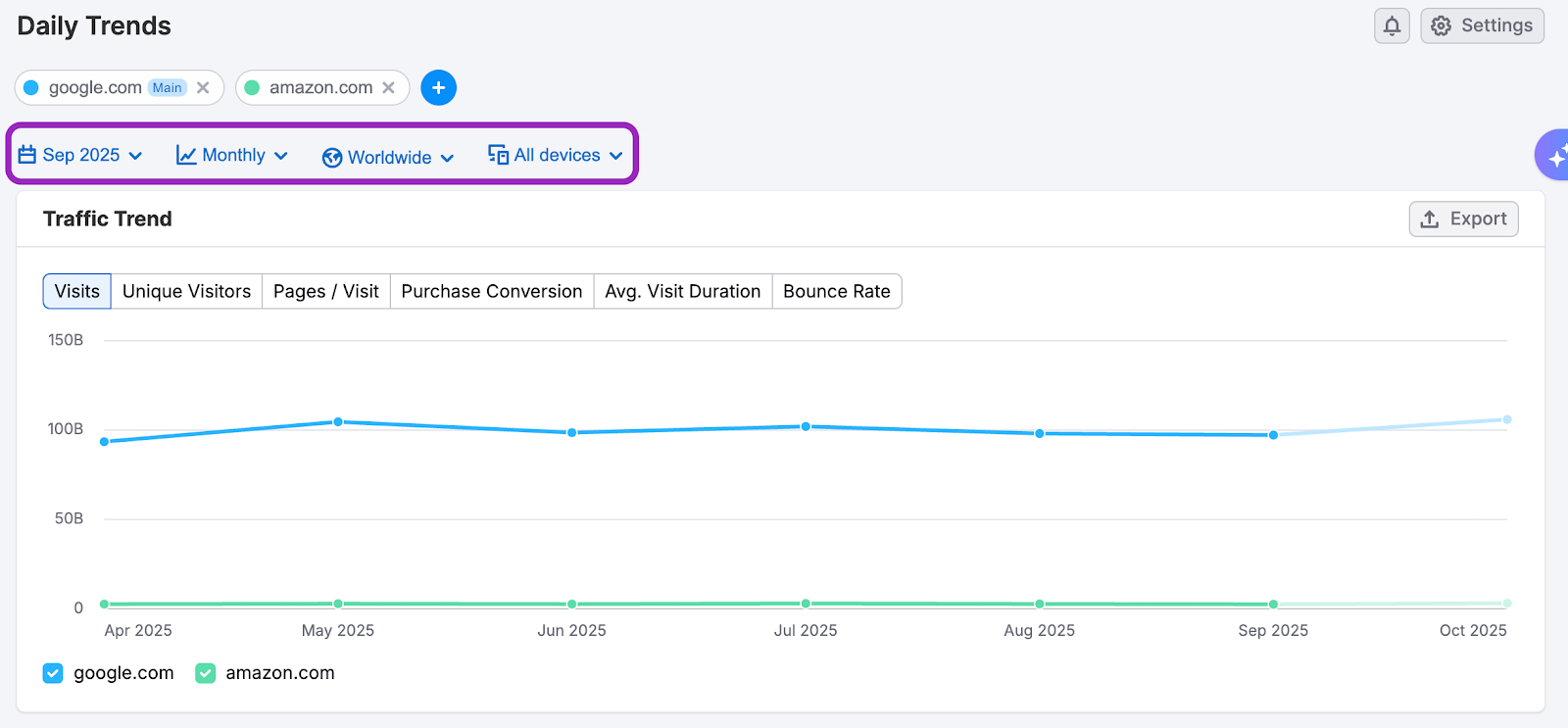Open the purple AI sparkle assistant icon
Screen dimensions: 1568x728
click(x=1554, y=155)
